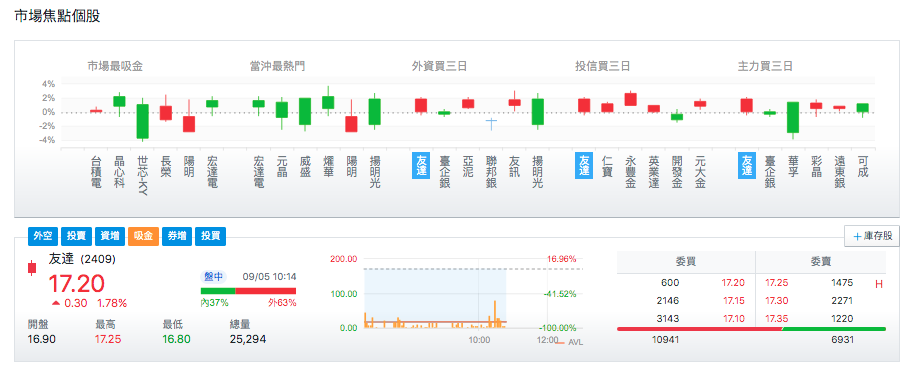Open 彩晶 stock label
The width and height of the screenshot is (916, 371).
(x=816, y=166)
